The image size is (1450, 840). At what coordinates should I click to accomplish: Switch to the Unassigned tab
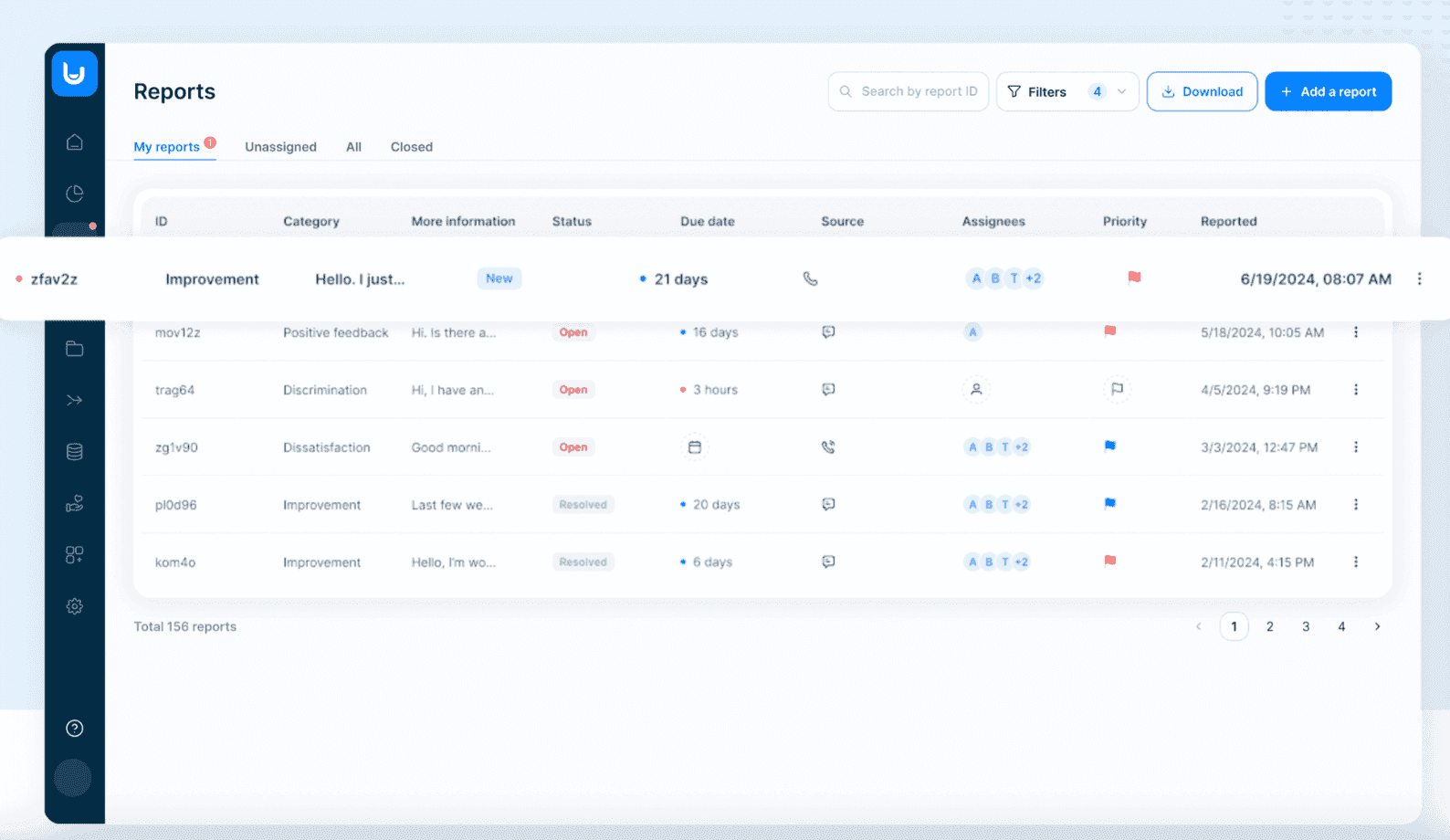coord(280,147)
